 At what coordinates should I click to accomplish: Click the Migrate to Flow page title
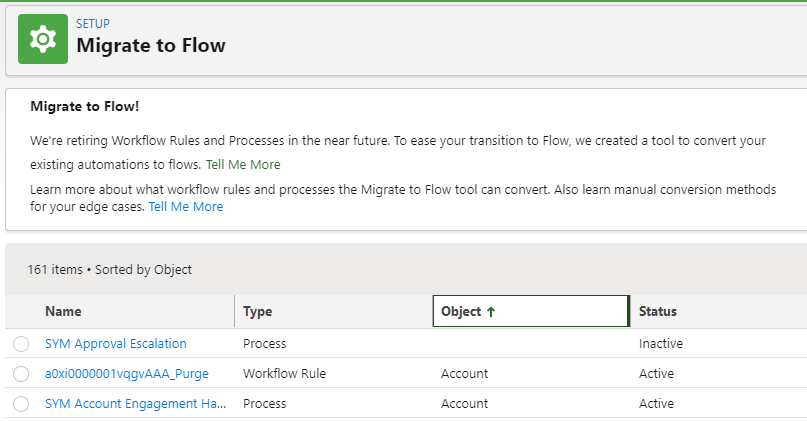[x=151, y=46]
